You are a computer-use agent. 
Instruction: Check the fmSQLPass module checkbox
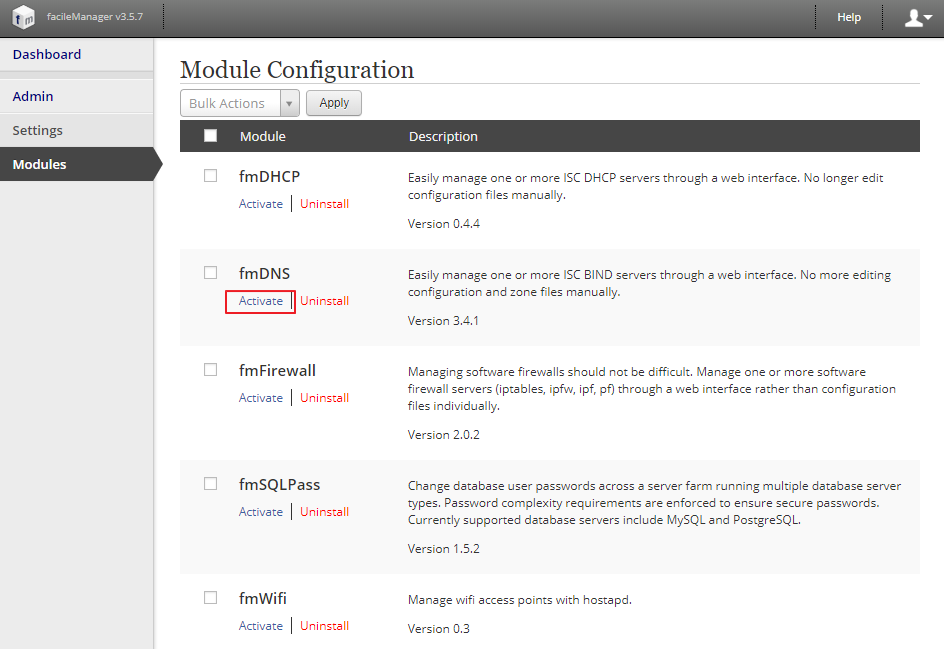(210, 484)
